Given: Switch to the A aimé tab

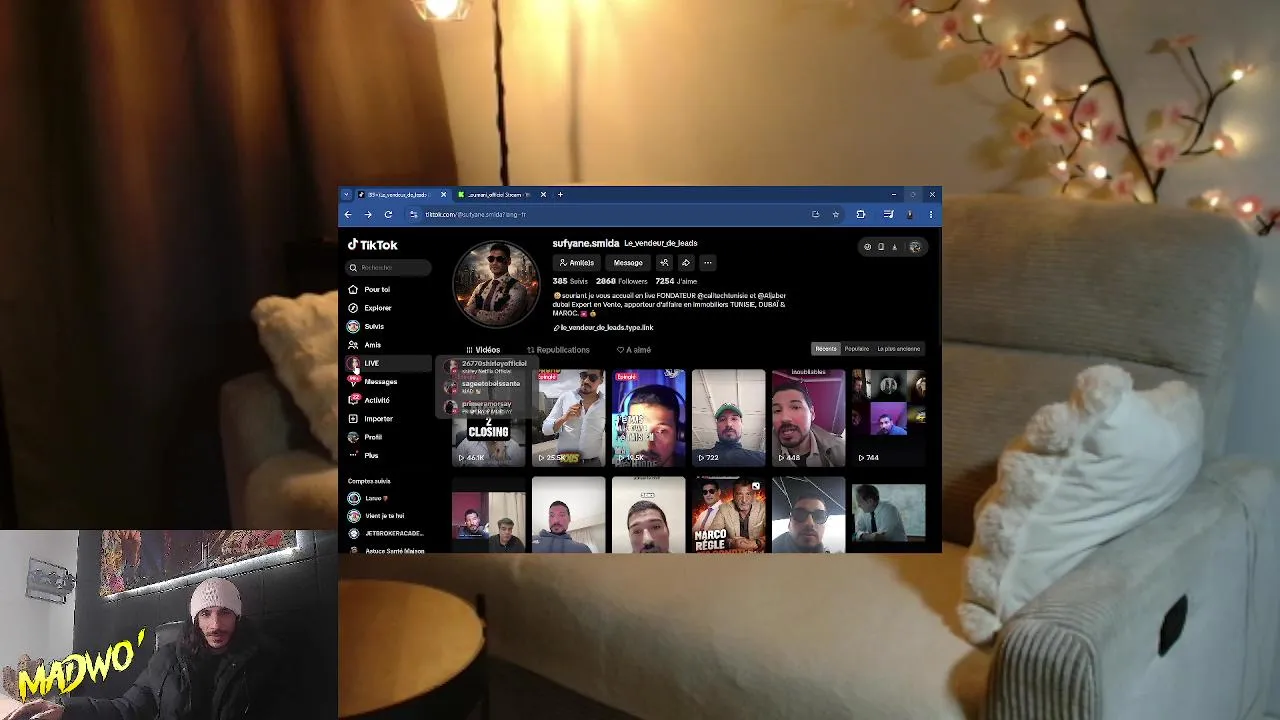Looking at the screenshot, I should click(634, 350).
